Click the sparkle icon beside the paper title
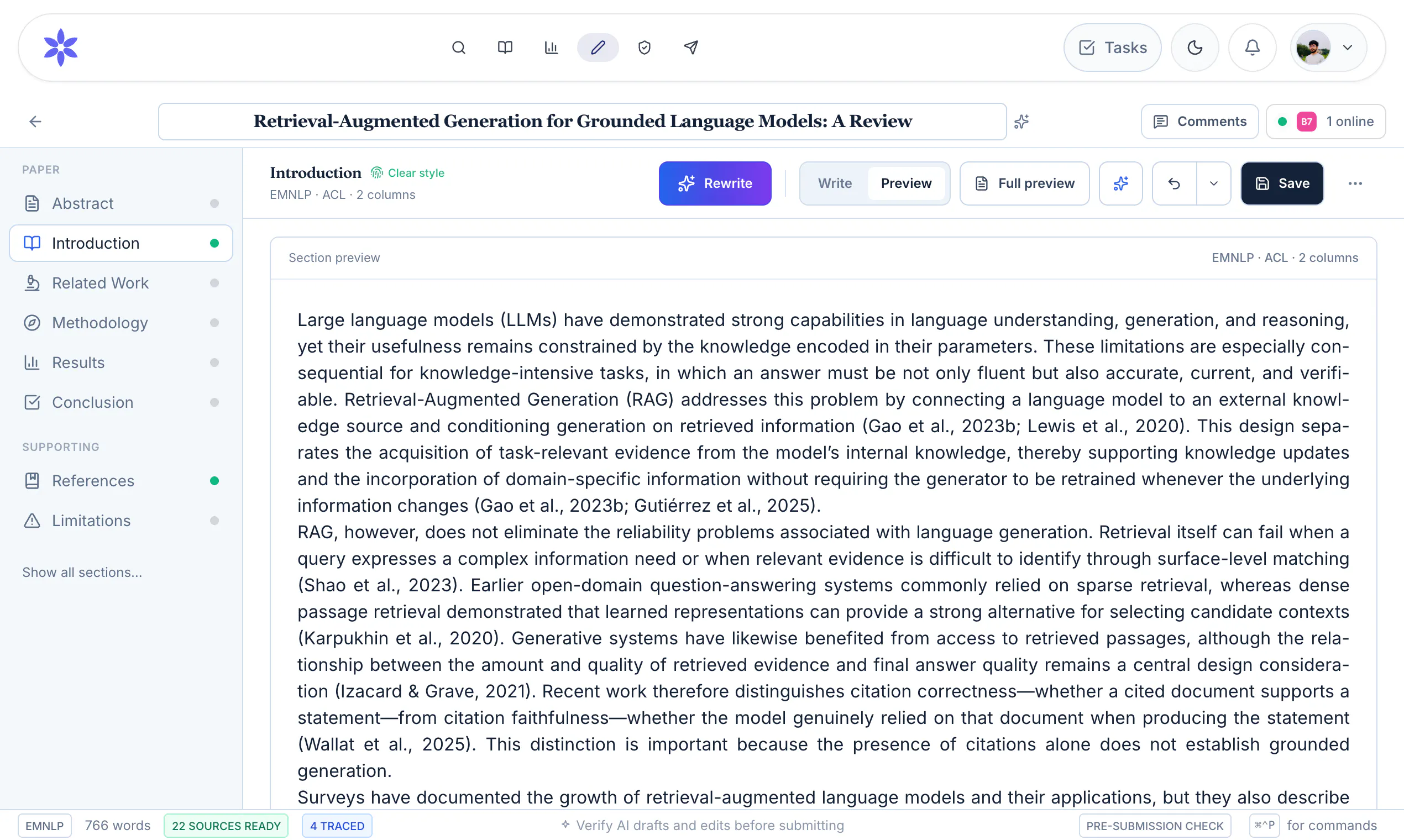1404x840 pixels. coord(1021,122)
